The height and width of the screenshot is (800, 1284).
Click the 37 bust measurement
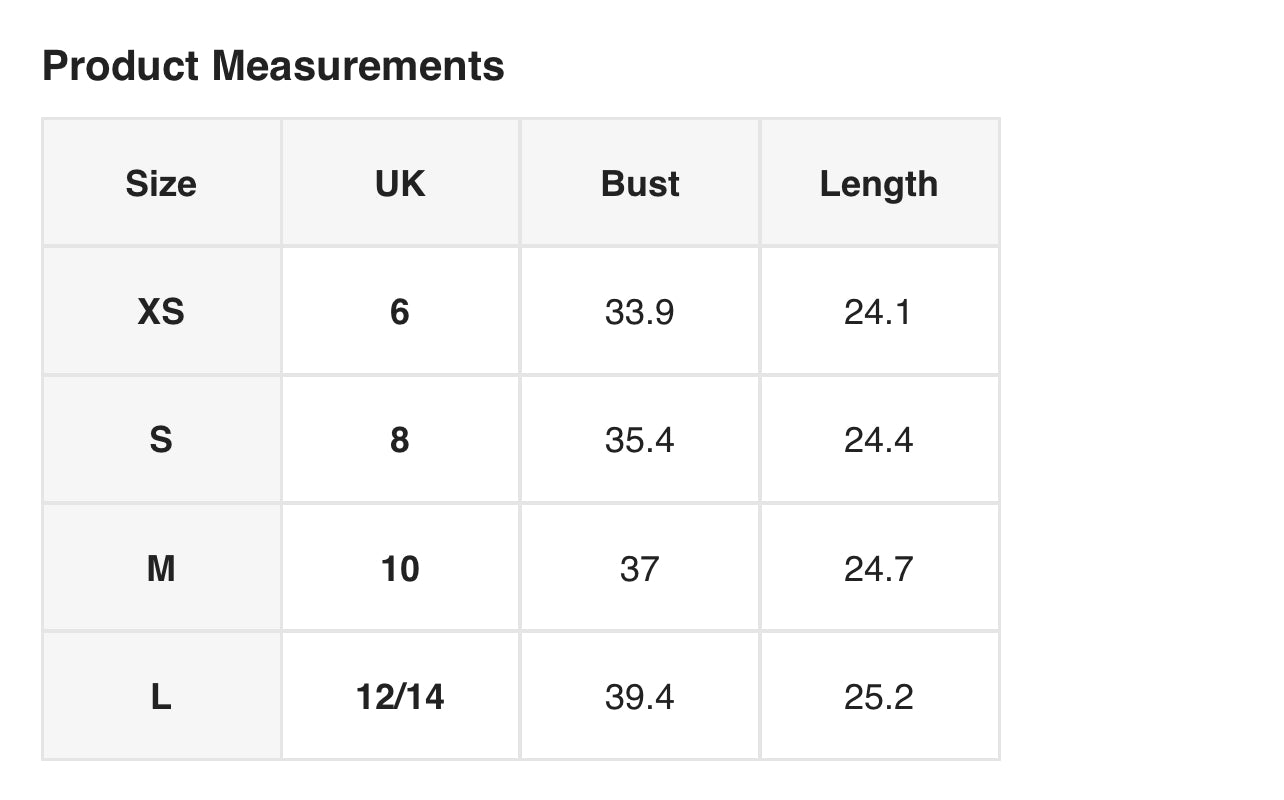(640, 568)
